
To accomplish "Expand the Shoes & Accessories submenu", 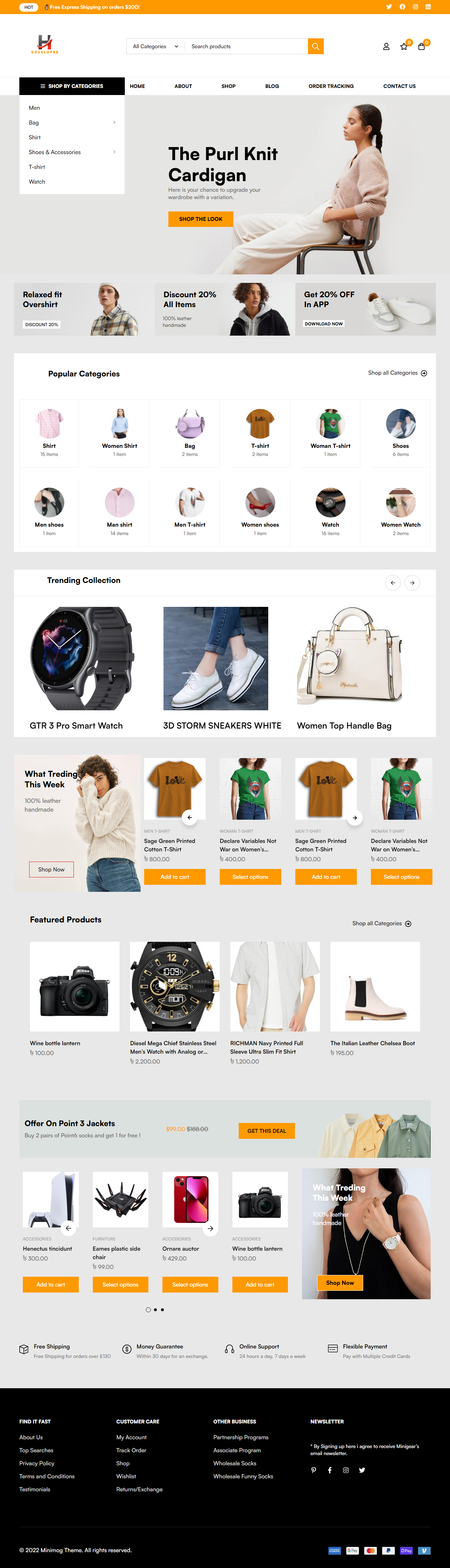I will click(114, 152).
